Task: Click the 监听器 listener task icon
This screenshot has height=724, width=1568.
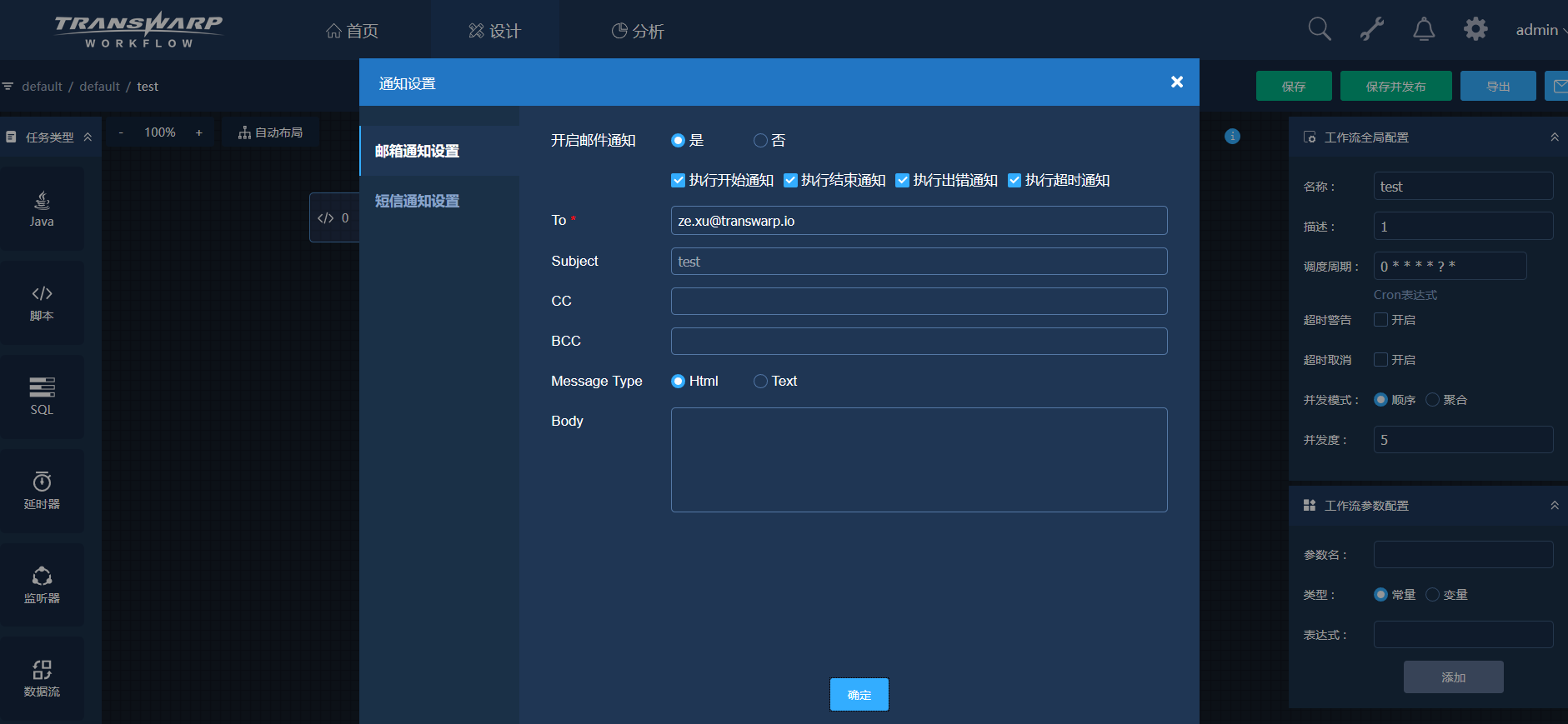Action: 42,584
